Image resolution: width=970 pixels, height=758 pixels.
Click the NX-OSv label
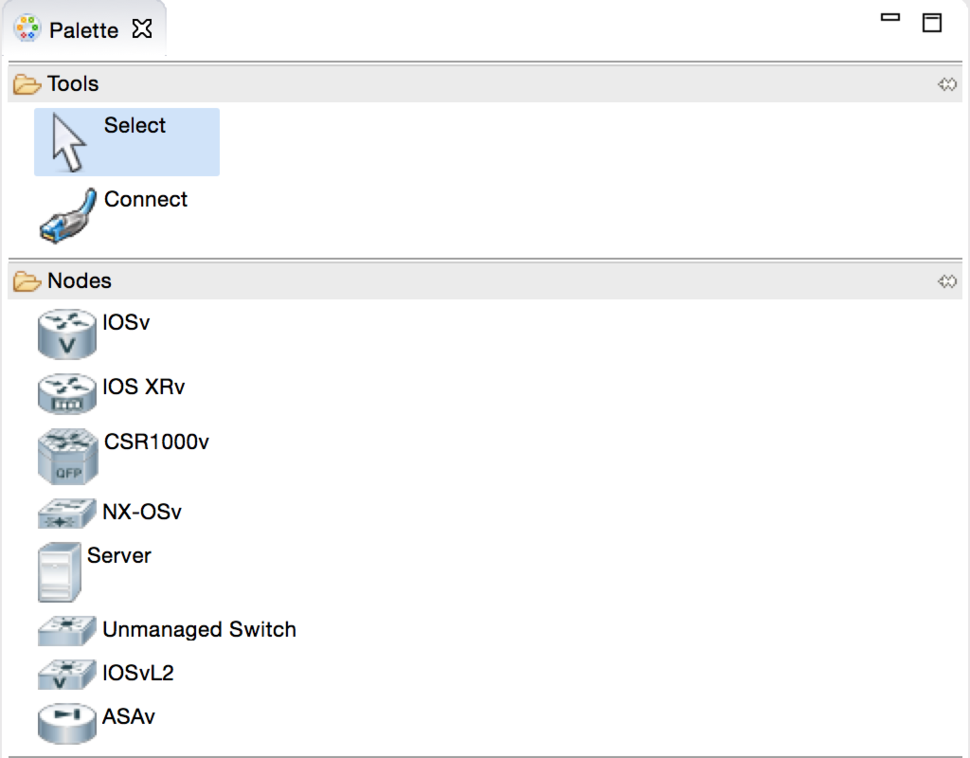(x=142, y=512)
